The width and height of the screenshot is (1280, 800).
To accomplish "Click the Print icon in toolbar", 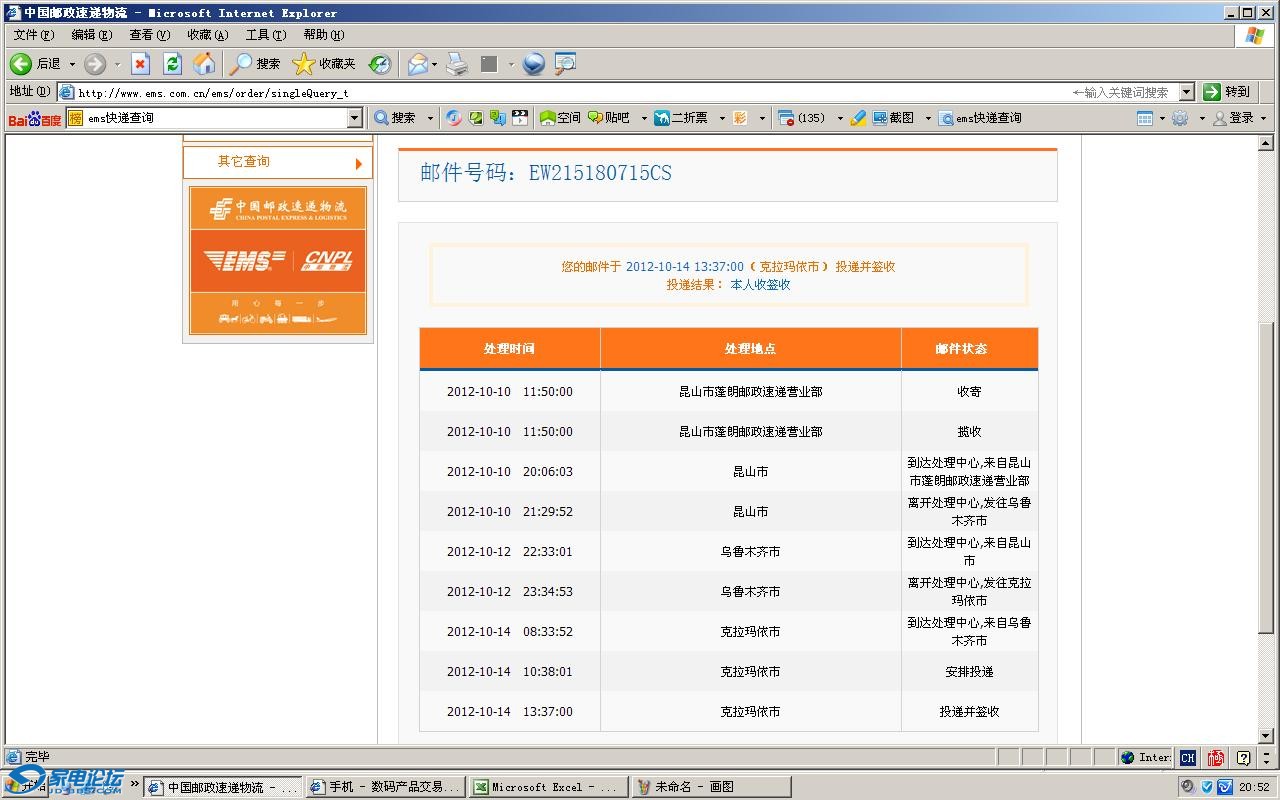I will [x=457, y=64].
